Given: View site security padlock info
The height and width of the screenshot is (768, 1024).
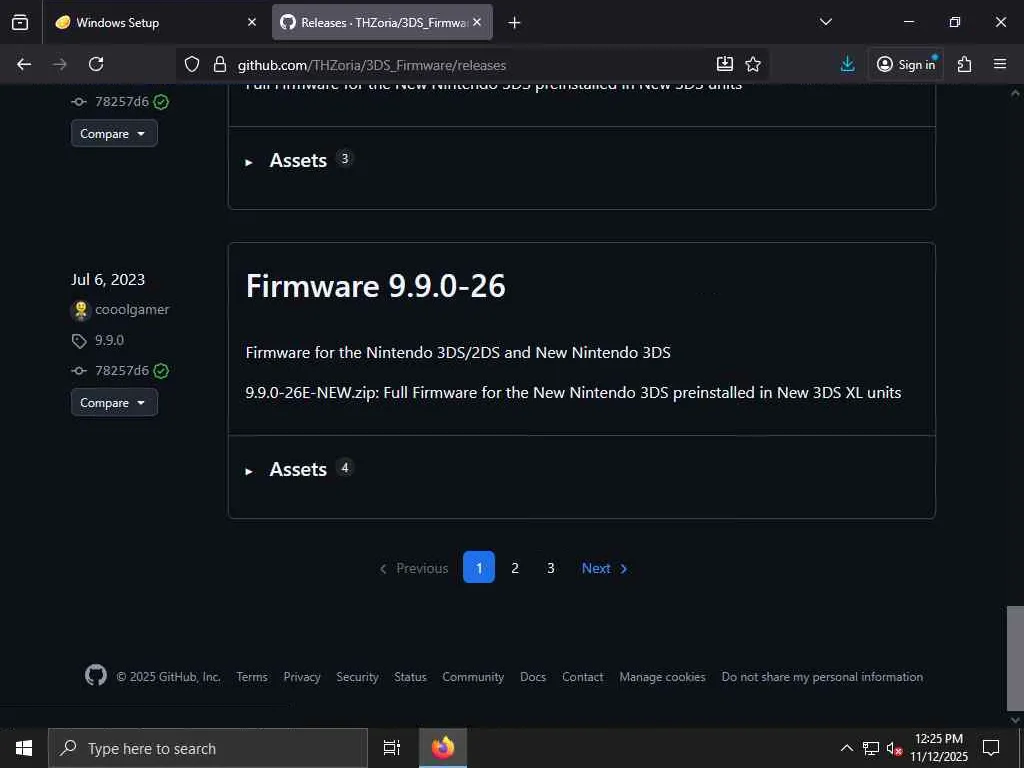Looking at the screenshot, I should tap(220, 64).
